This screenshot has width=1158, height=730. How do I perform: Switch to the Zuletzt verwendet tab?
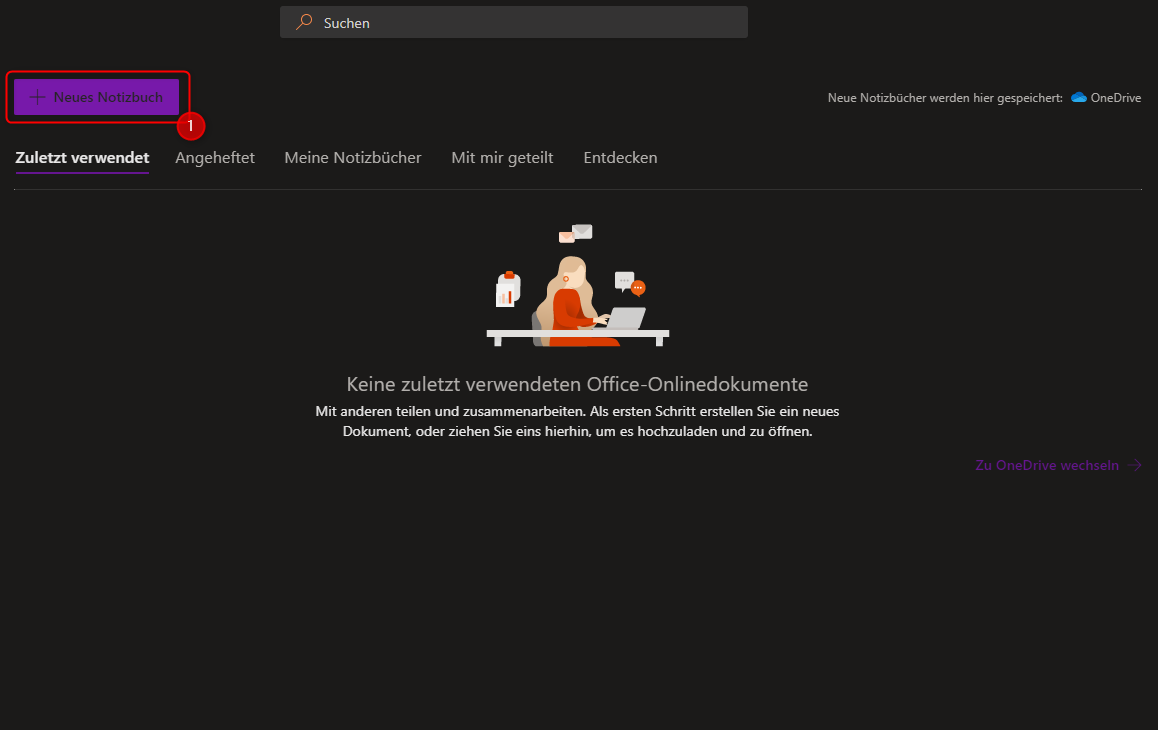pyautogui.click(x=82, y=158)
